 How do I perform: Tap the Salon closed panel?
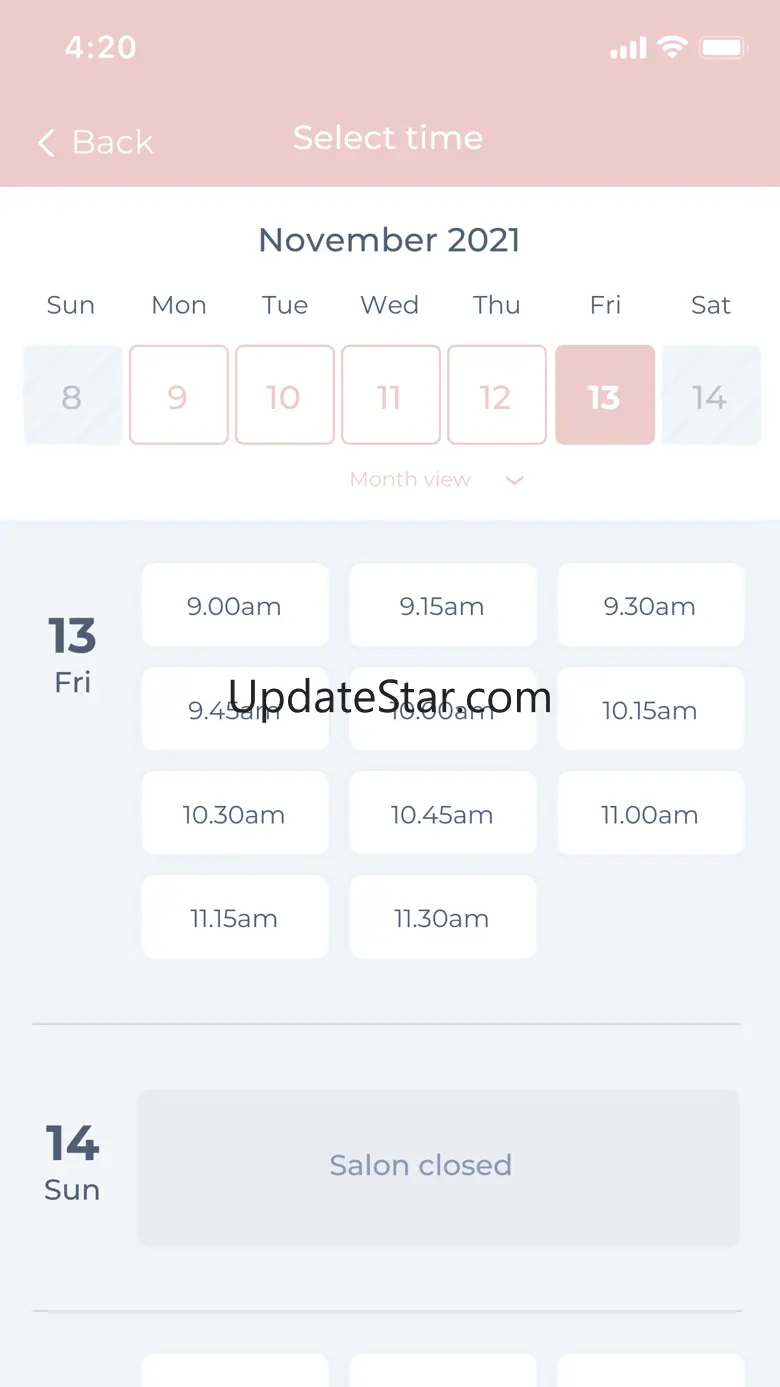[438, 1167]
